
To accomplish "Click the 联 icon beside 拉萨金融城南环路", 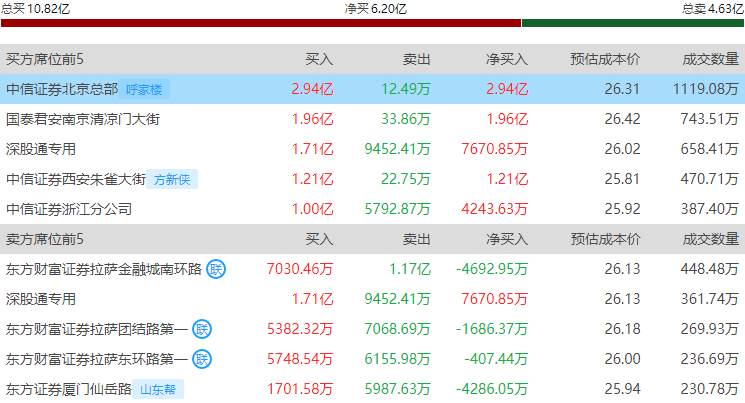I will click(x=216, y=269).
